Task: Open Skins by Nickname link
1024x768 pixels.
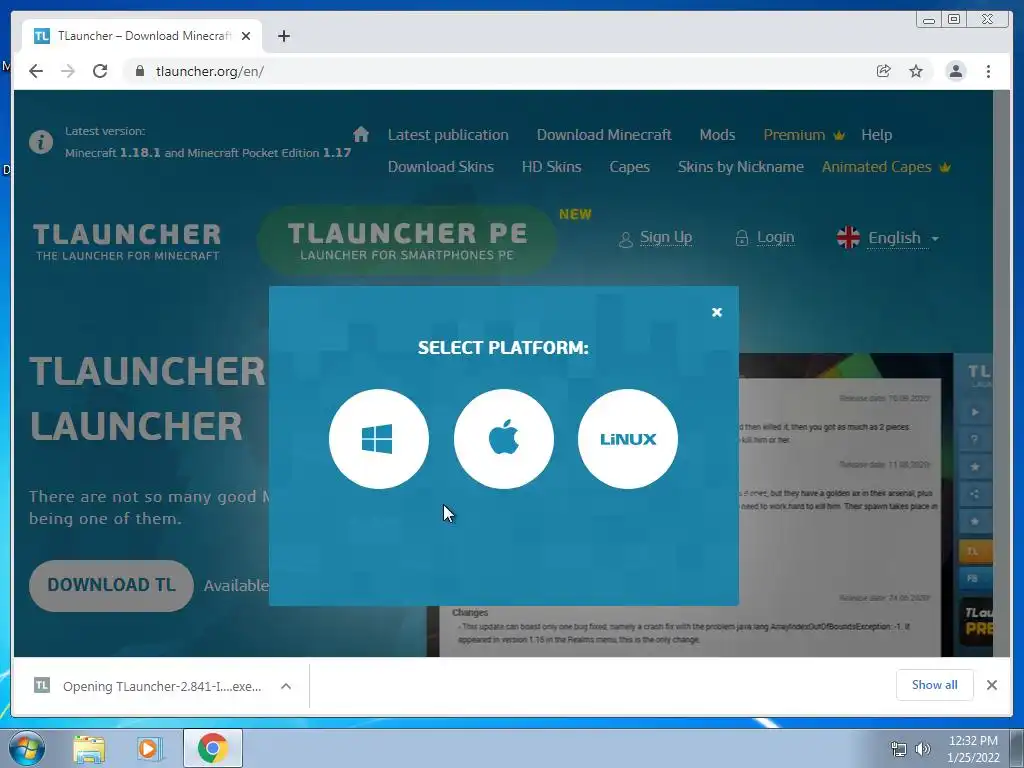Action: pyautogui.click(x=741, y=167)
